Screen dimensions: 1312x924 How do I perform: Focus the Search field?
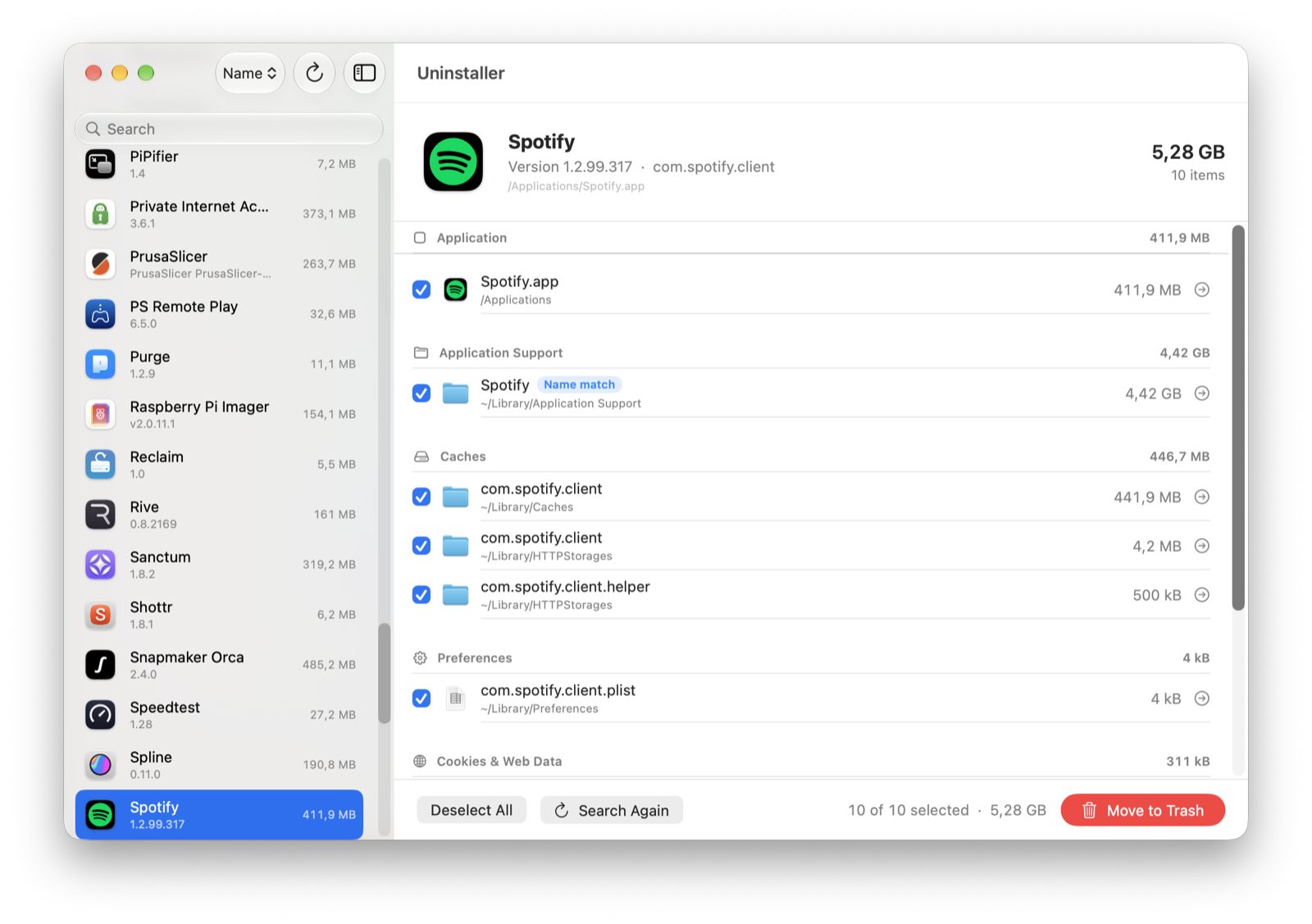tap(229, 129)
